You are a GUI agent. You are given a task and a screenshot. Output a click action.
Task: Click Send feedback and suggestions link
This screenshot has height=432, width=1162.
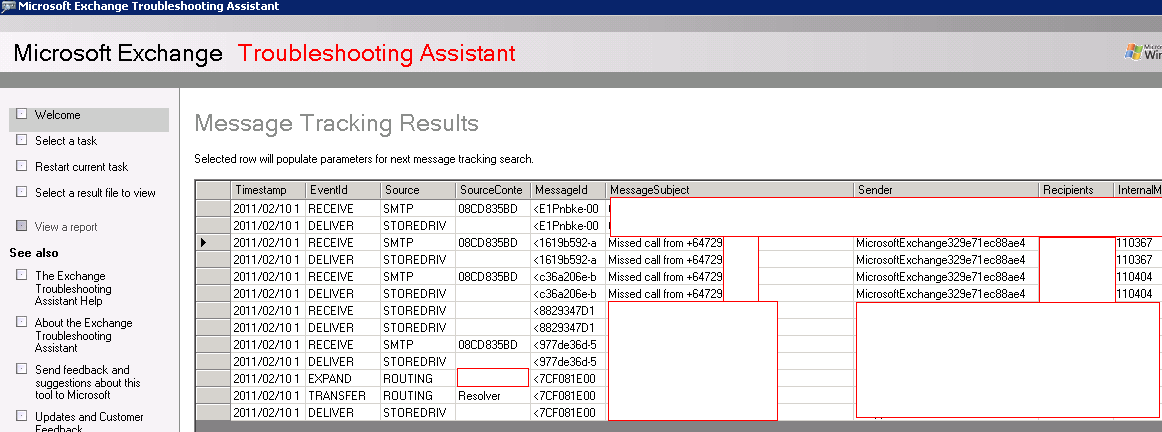pyautogui.click(x=87, y=382)
